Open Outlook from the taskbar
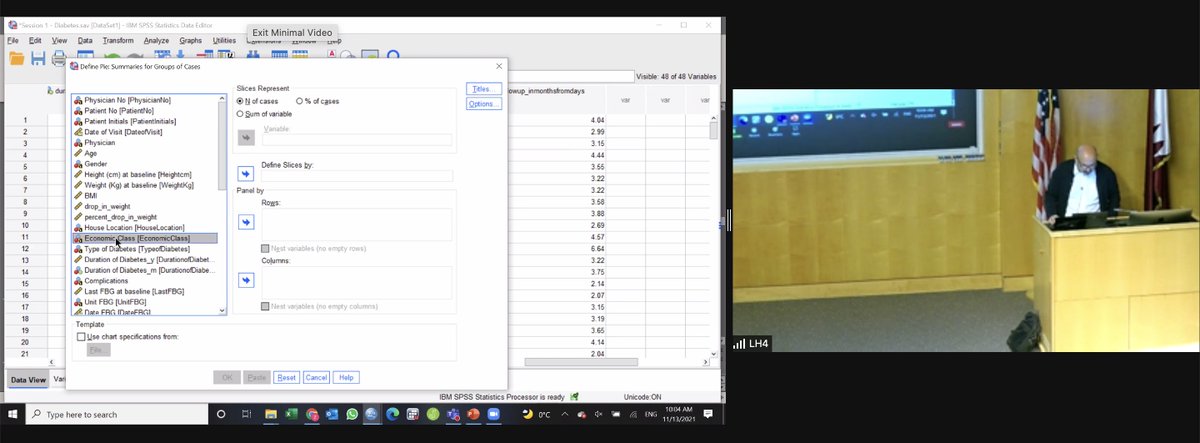This screenshot has height=443, width=1200. pyautogui.click(x=332, y=414)
